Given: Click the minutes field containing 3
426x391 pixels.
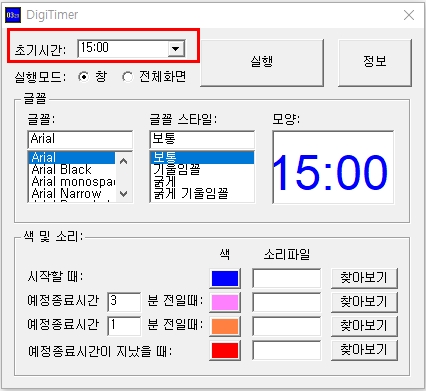Looking at the screenshot, I should (124, 302).
